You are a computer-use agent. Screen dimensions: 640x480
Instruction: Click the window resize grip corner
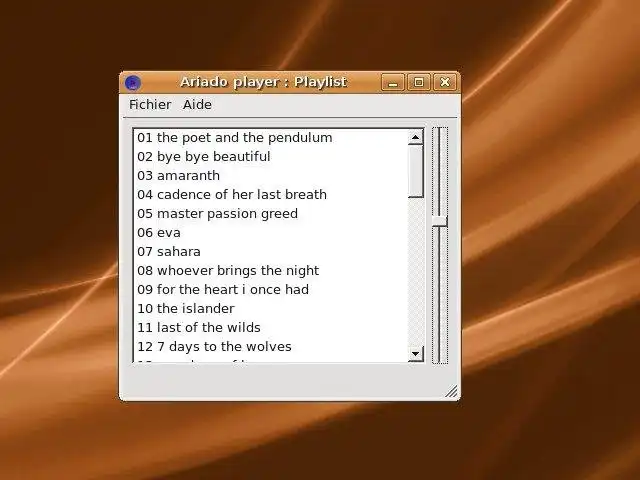pyautogui.click(x=451, y=391)
